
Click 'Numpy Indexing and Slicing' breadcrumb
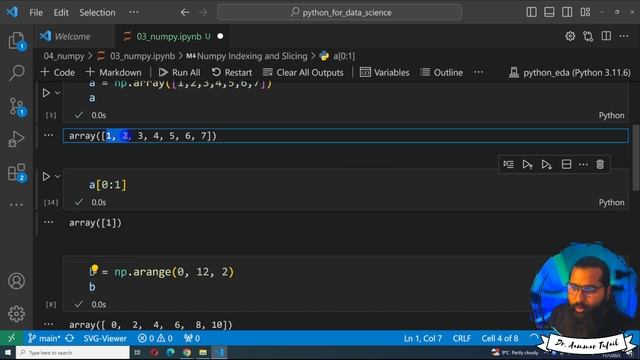pos(247,56)
